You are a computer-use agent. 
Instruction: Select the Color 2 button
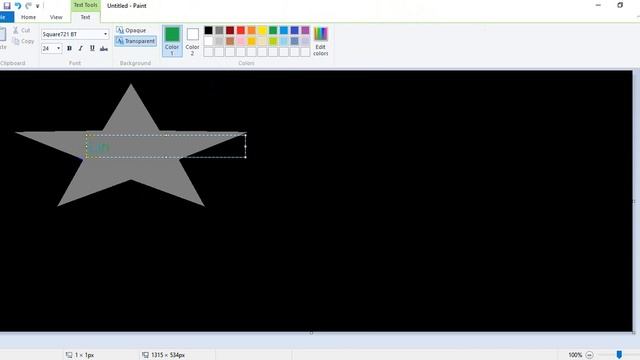(x=192, y=41)
